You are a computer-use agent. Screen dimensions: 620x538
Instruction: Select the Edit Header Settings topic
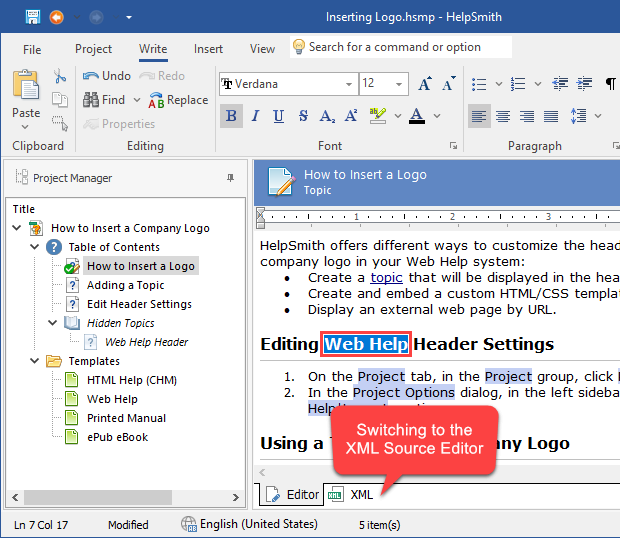[139, 304]
